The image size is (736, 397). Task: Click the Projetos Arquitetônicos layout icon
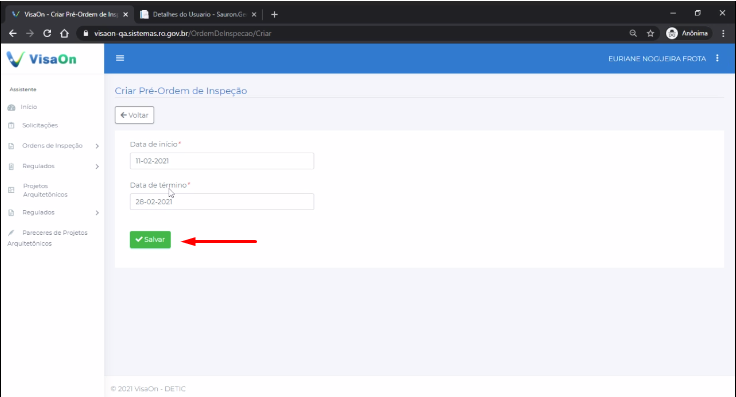11,190
